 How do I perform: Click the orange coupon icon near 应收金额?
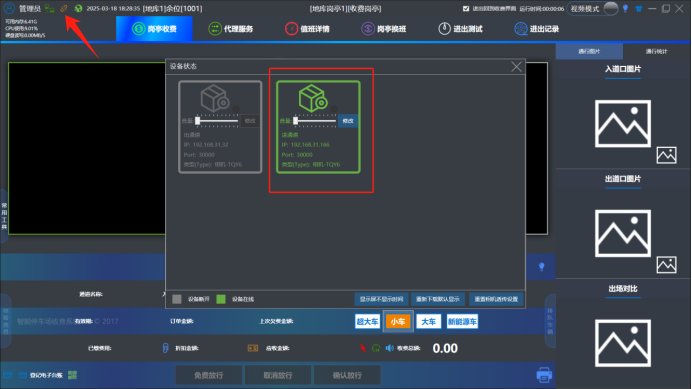coord(253,348)
